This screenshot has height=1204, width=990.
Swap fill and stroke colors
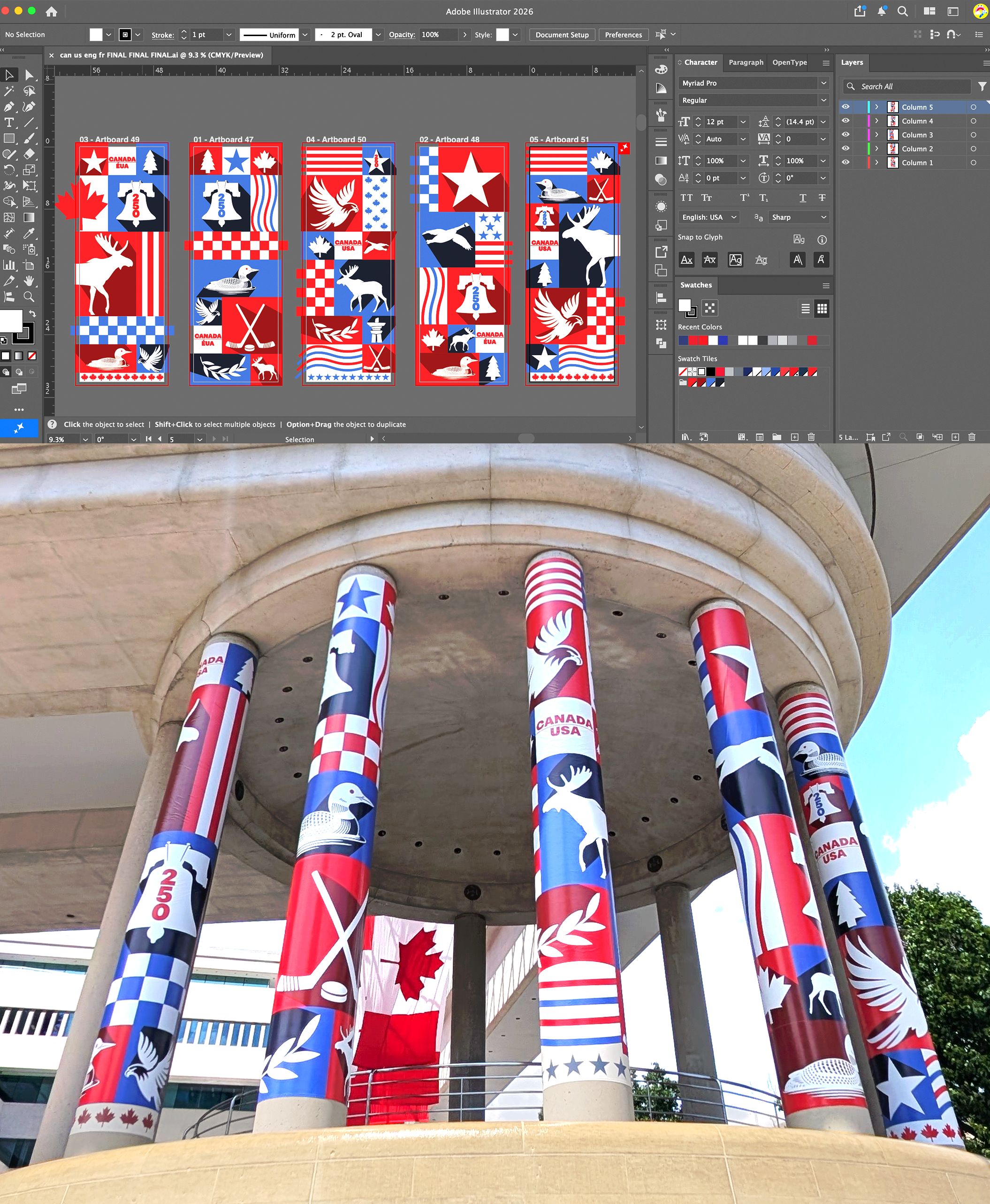click(x=32, y=314)
